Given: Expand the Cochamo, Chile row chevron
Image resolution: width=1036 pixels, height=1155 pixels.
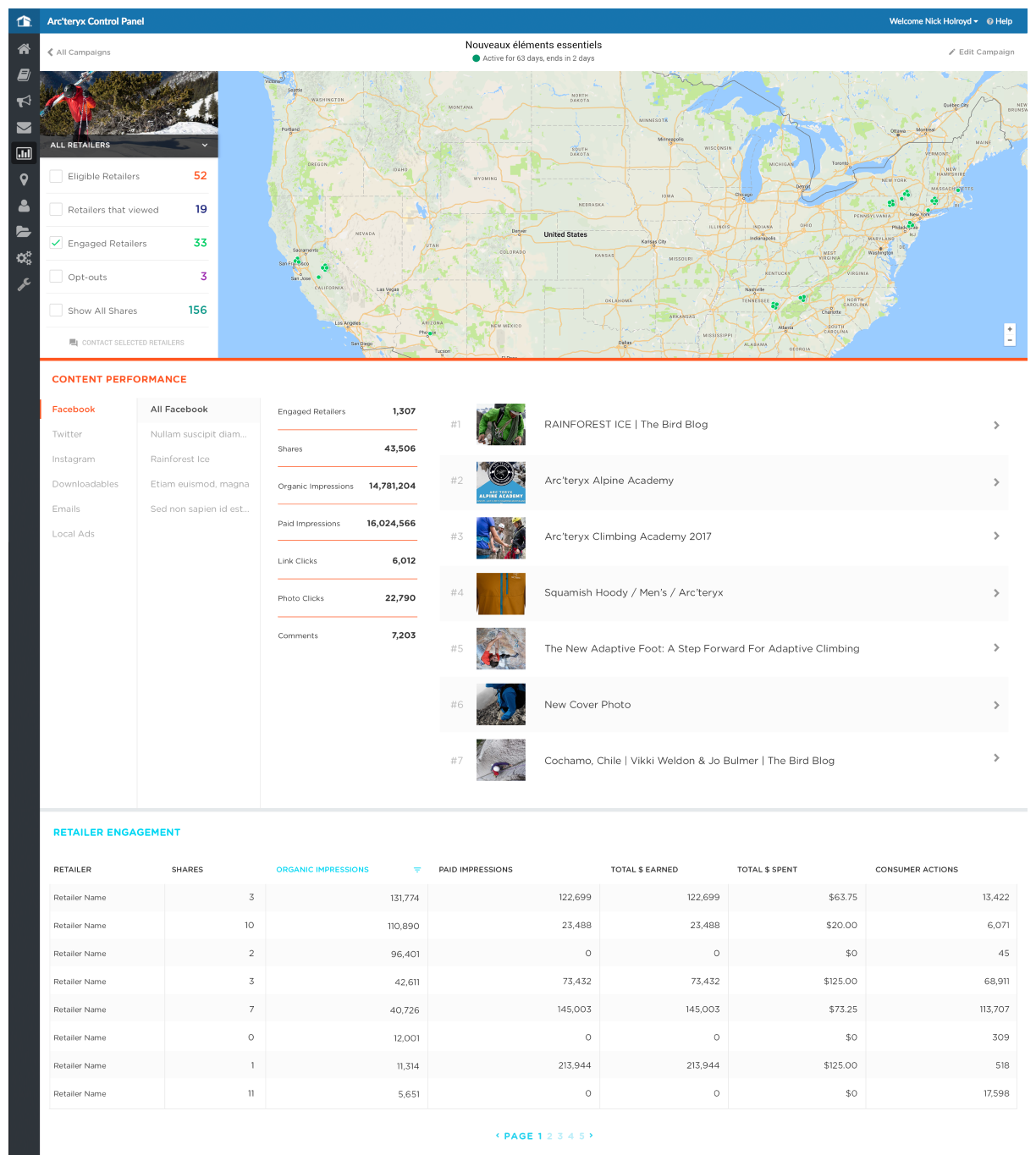Looking at the screenshot, I should 996,758.
